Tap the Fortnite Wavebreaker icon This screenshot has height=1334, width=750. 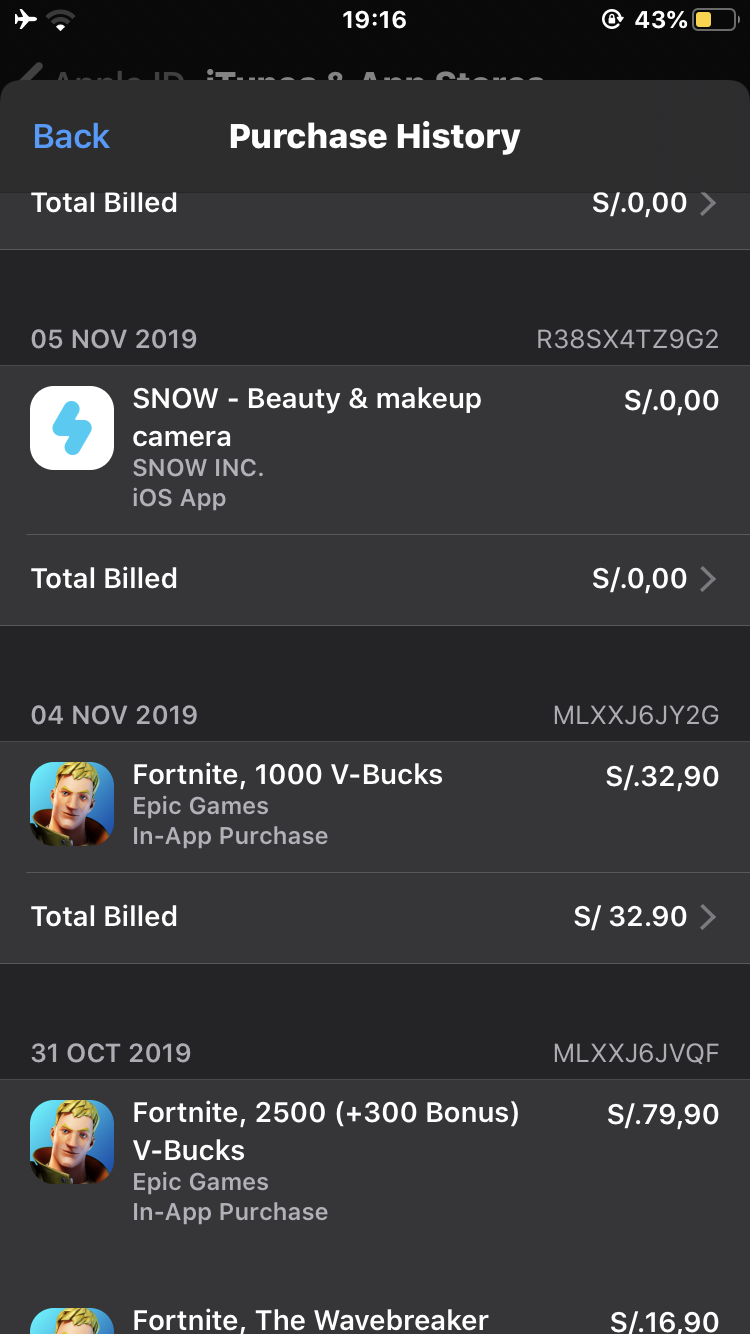coord(72,1320)
